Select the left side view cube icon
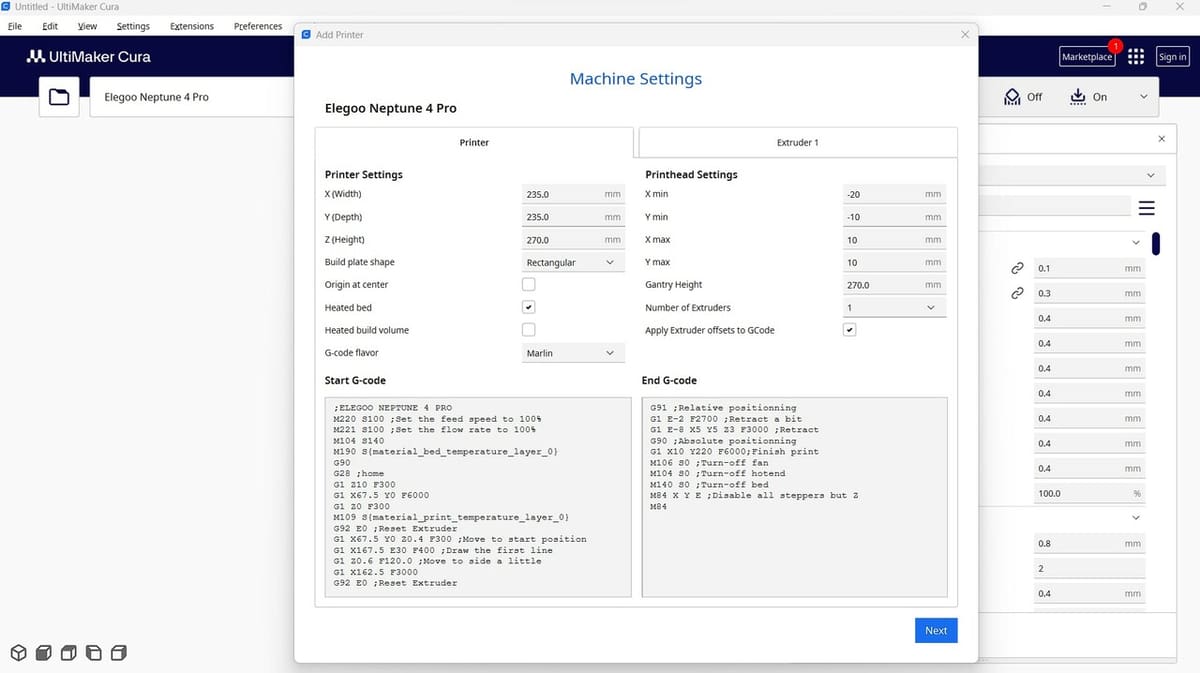This screenshot has height=673, width=1200. coord(93,653)
